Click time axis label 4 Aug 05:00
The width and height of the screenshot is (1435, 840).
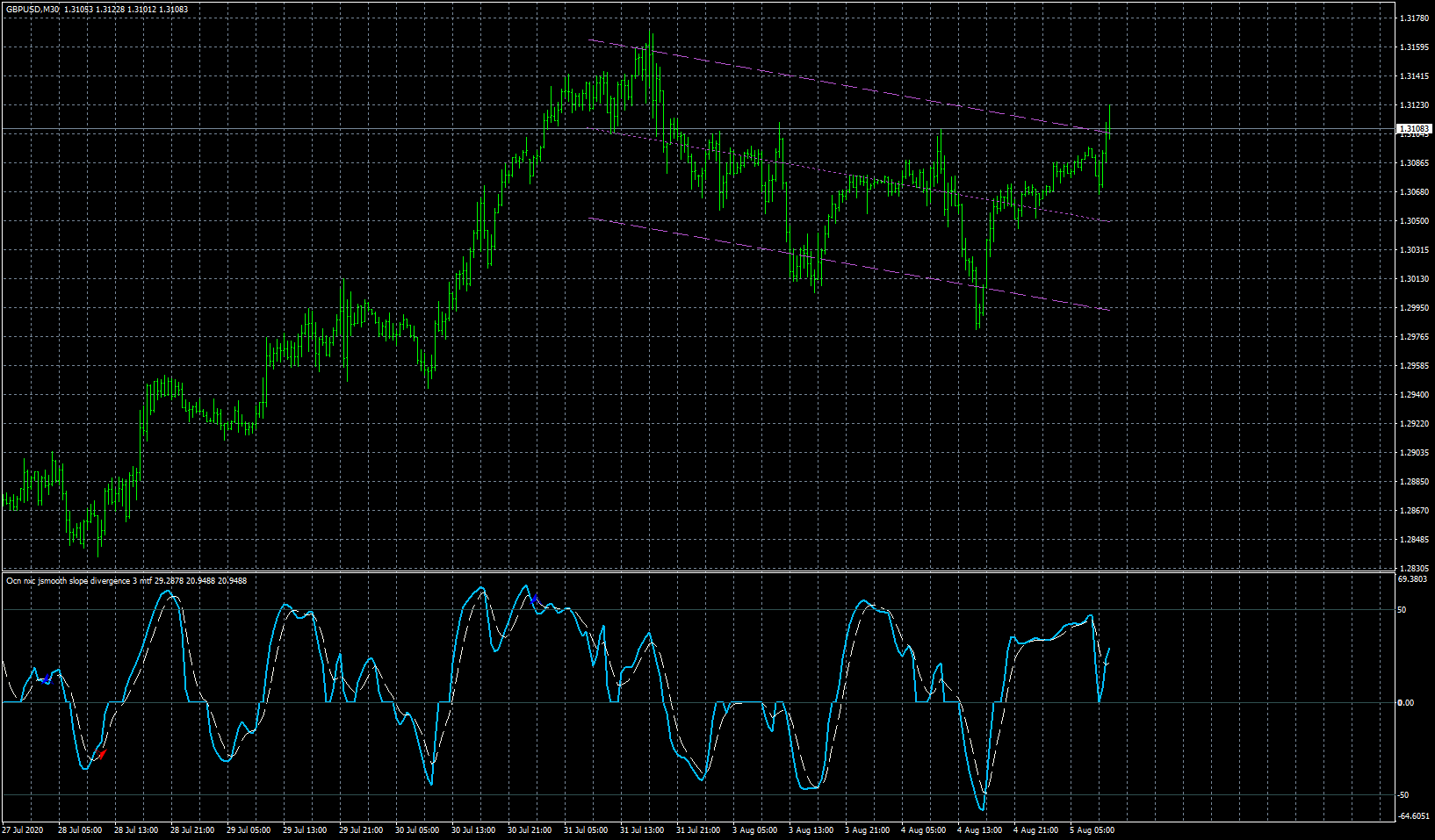[924, 830]
